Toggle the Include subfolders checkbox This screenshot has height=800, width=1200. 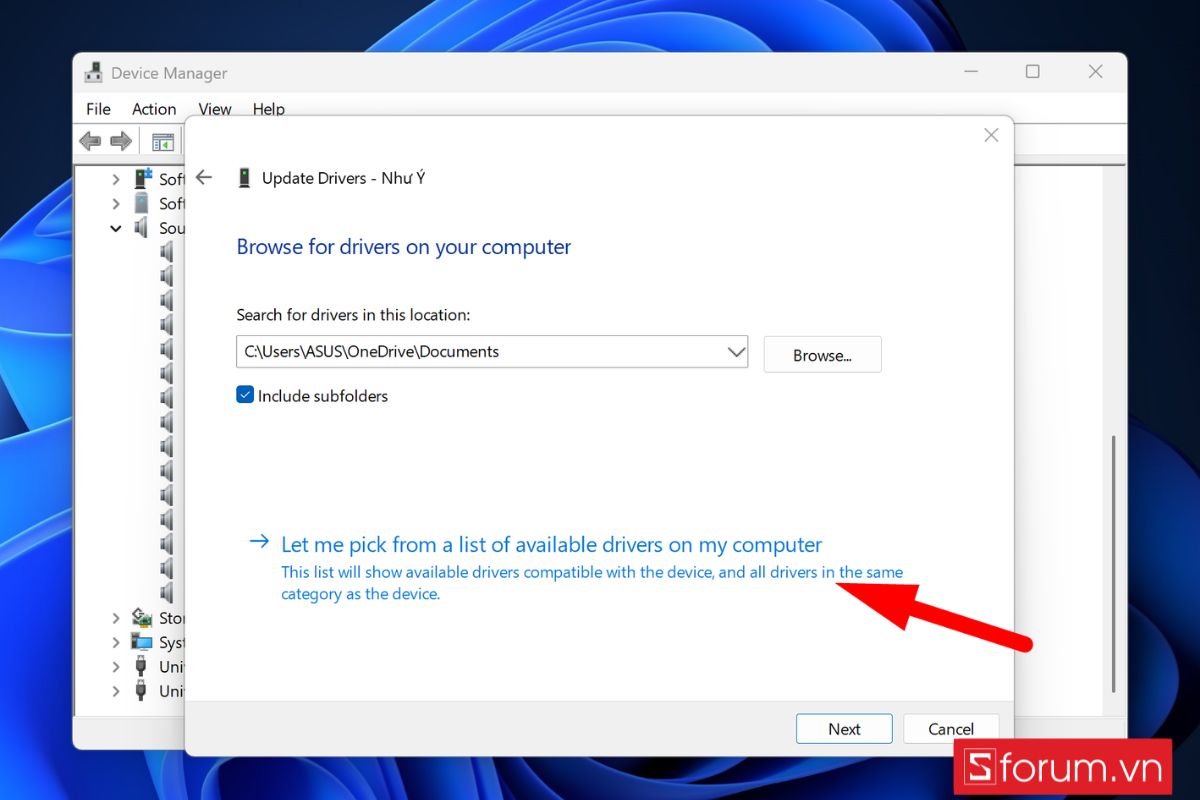point(245,395)
